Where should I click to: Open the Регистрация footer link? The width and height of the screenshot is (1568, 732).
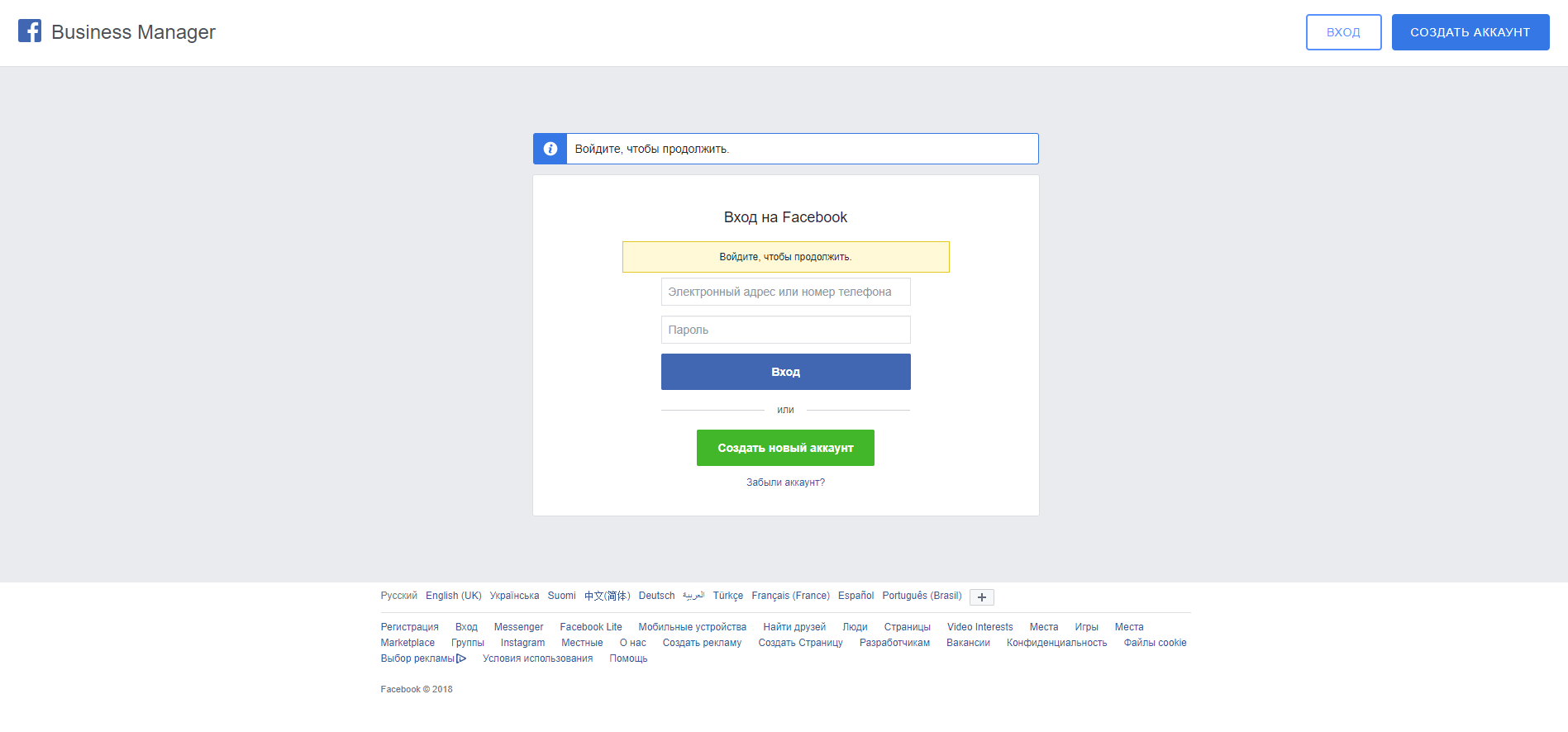click(x=409, y=627)
